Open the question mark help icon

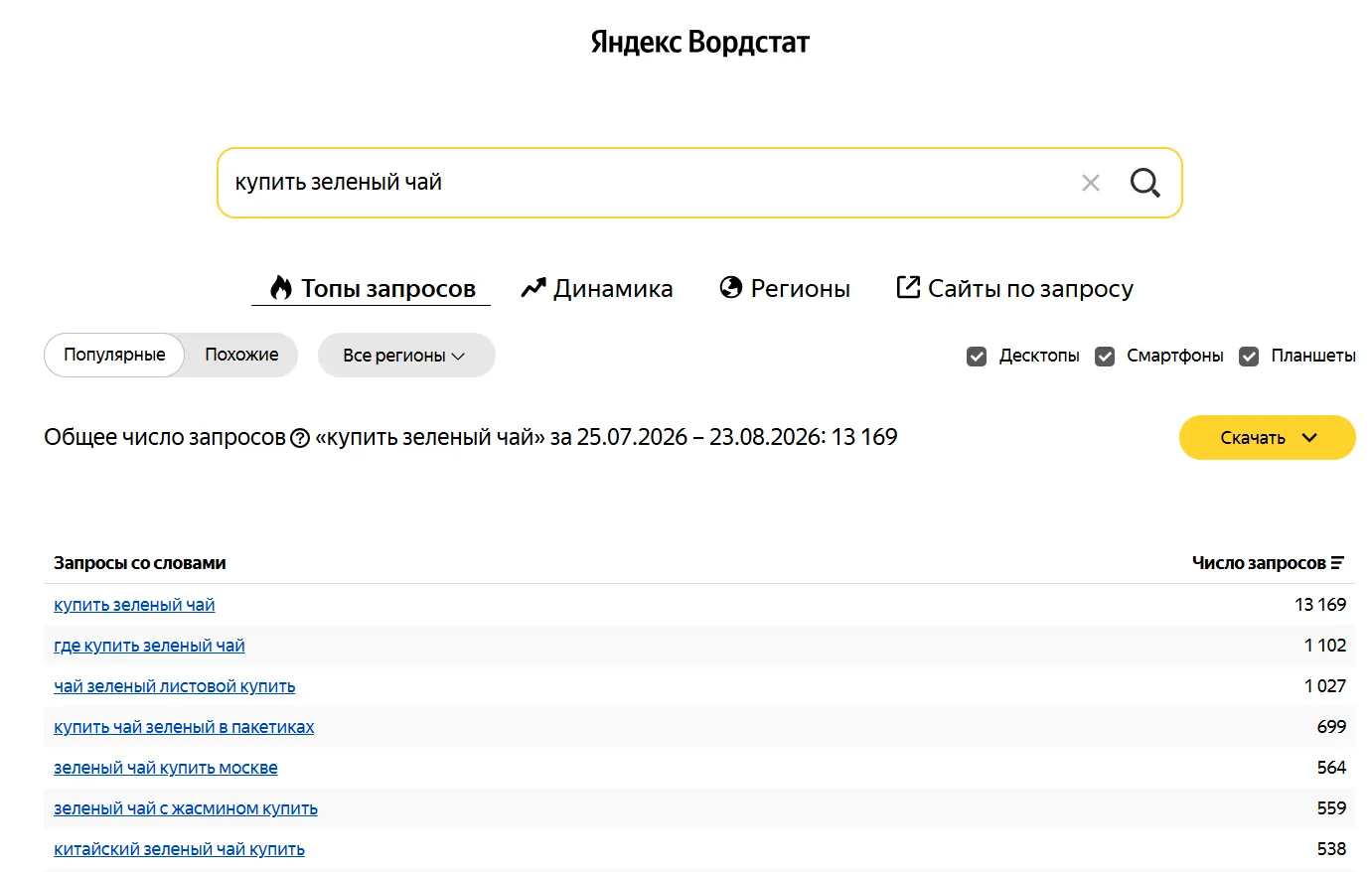point(300,438)
